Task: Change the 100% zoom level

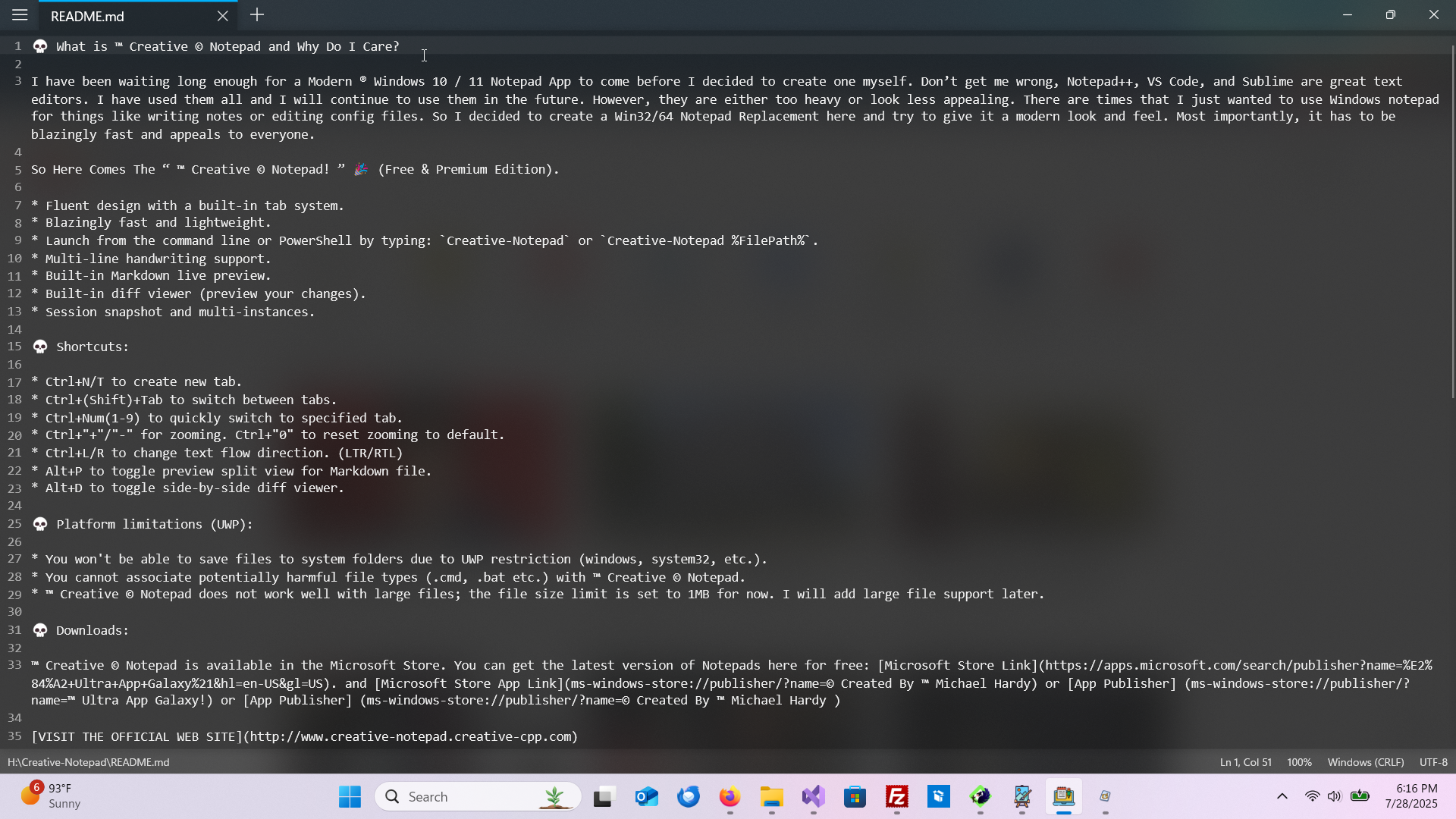Action: (1299, 762)
